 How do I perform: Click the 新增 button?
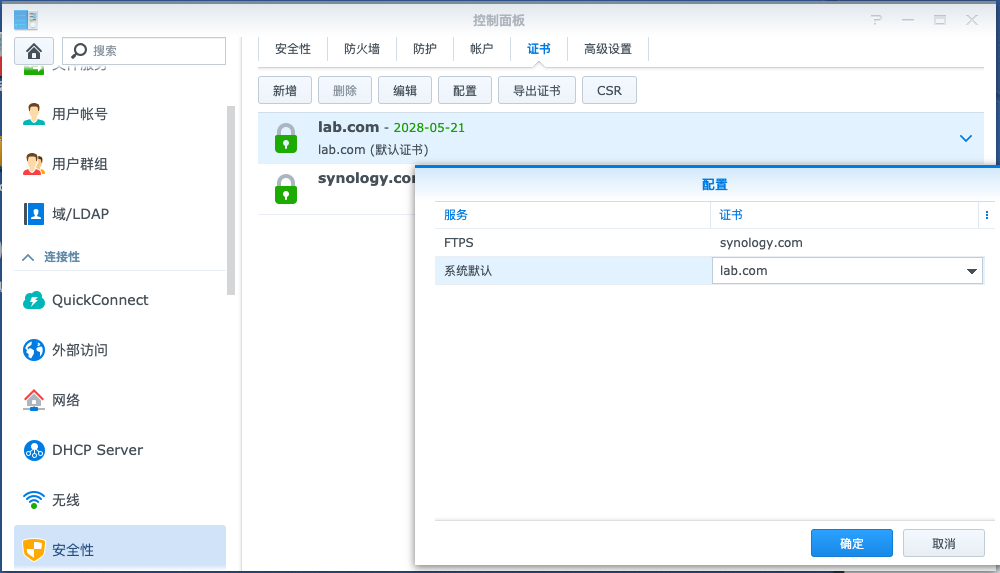tap(284, 91)
